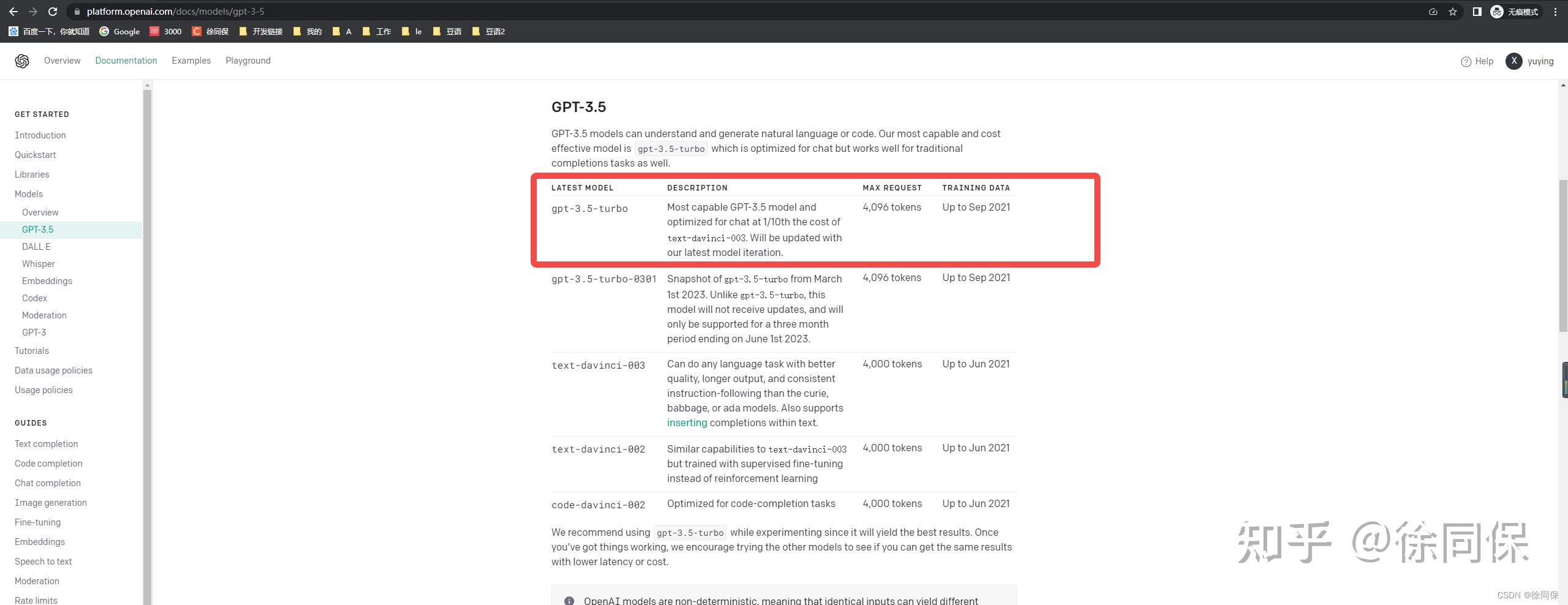Image resolution: width=1568 pixels, height=605 pixels.
Task: Open Code completion guide
Action: pos(48,464)
